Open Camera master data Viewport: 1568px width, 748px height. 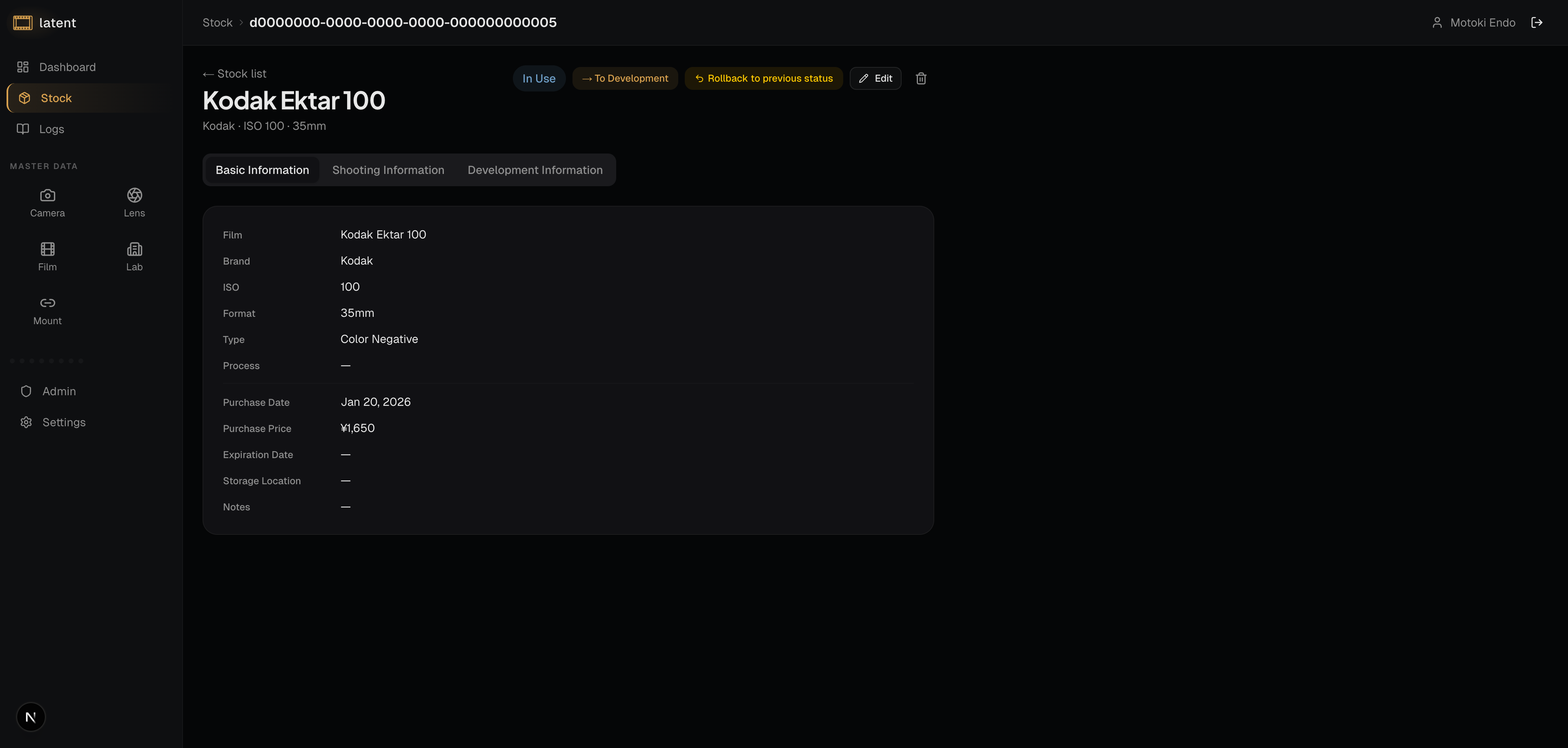pyautogui.click(x=47, y=203)
